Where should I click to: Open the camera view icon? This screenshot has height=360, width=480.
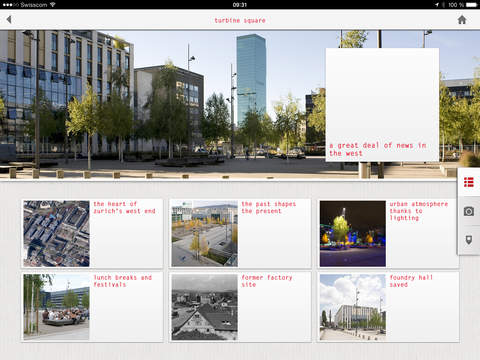469,211
